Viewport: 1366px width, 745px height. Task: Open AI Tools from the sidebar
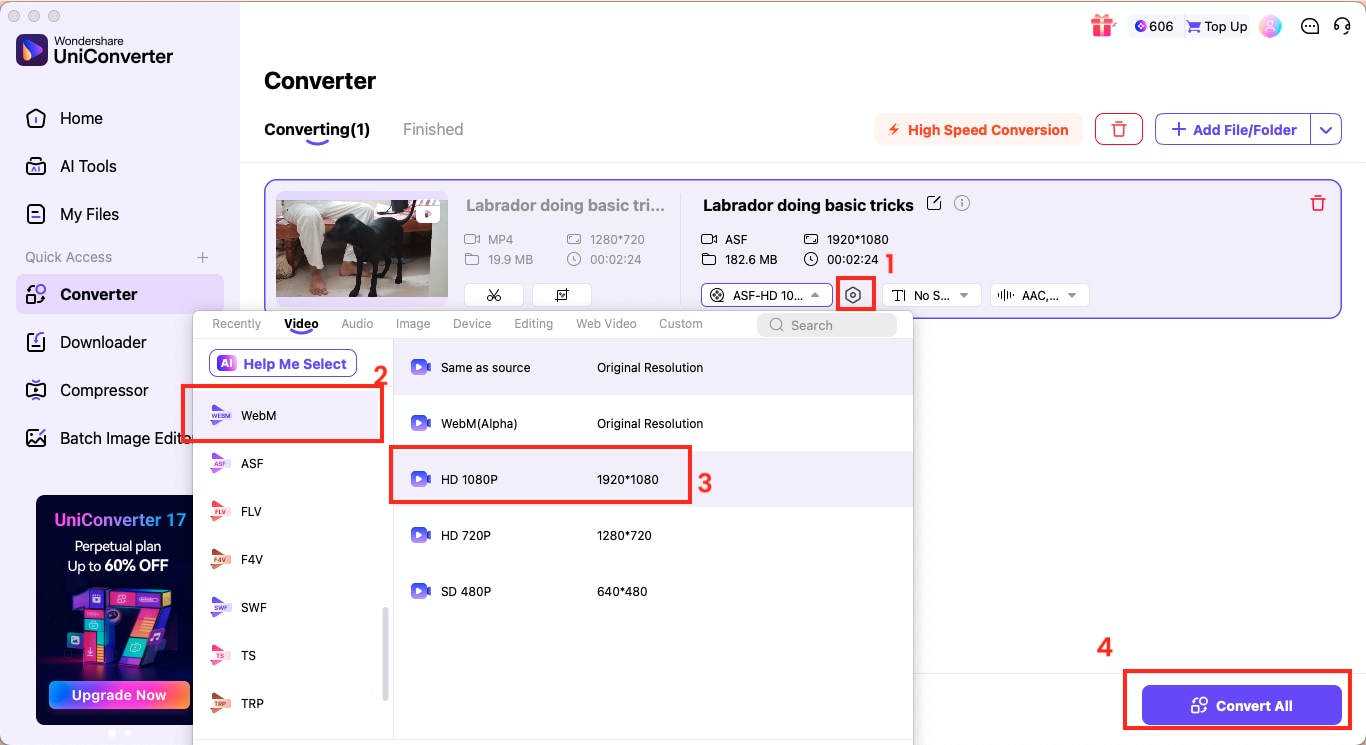pos(90,166)
